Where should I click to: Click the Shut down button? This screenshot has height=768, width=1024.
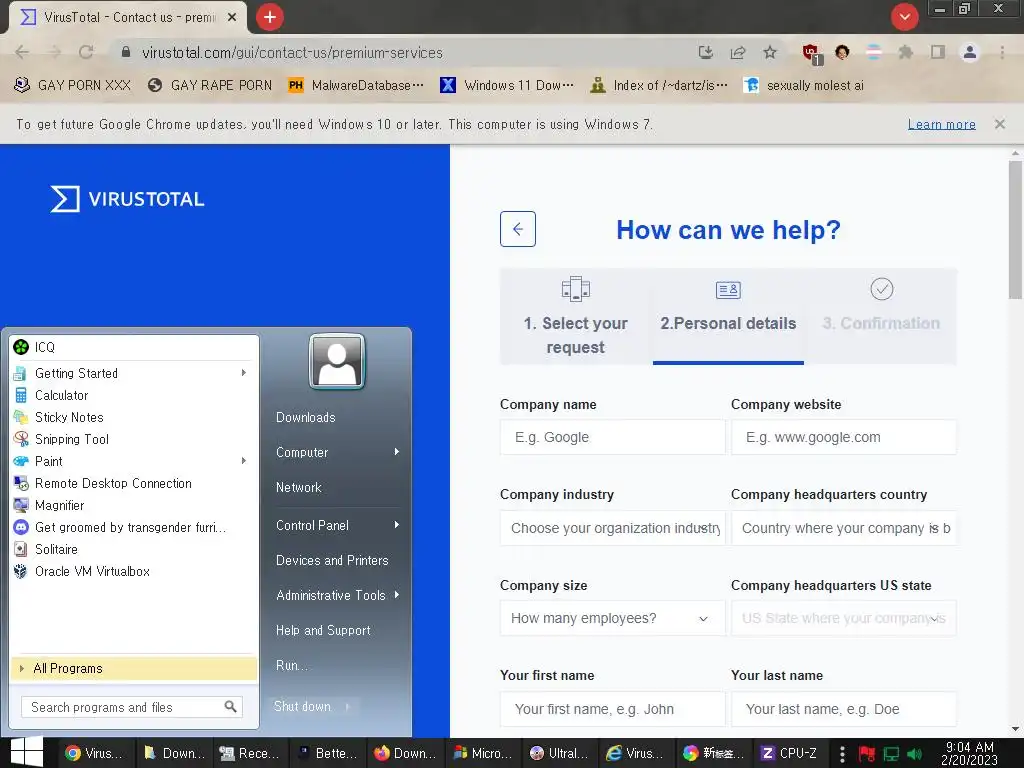(x=303, y=707)
